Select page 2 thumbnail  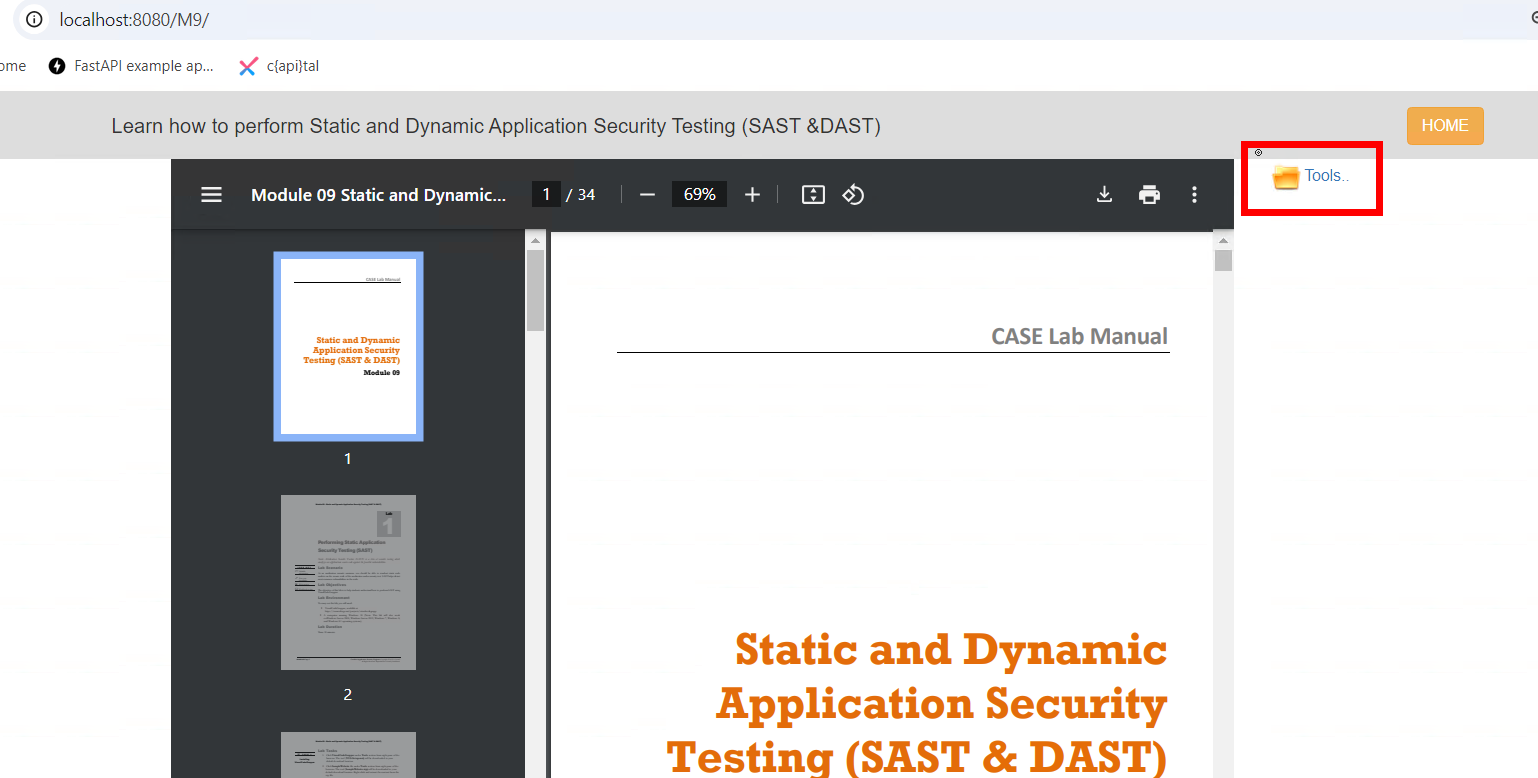(x=348, y=582)
